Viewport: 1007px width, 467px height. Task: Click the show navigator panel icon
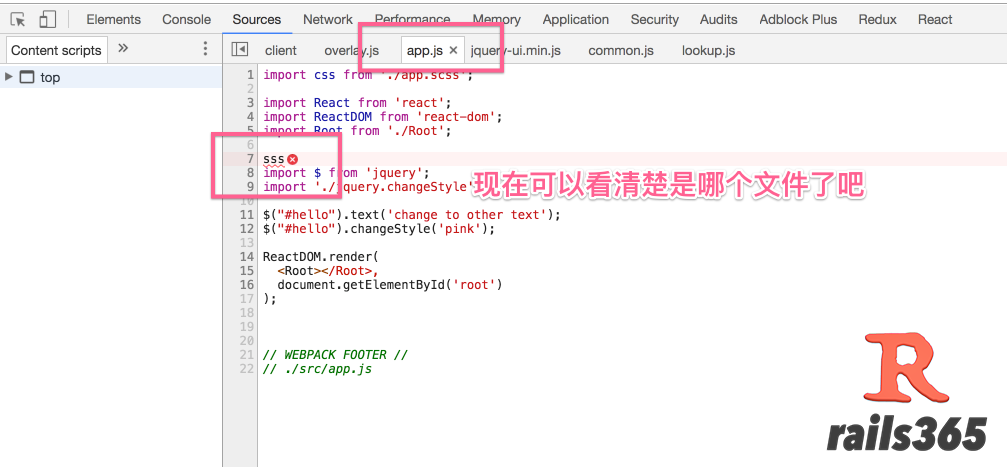(x=239, y=49)
